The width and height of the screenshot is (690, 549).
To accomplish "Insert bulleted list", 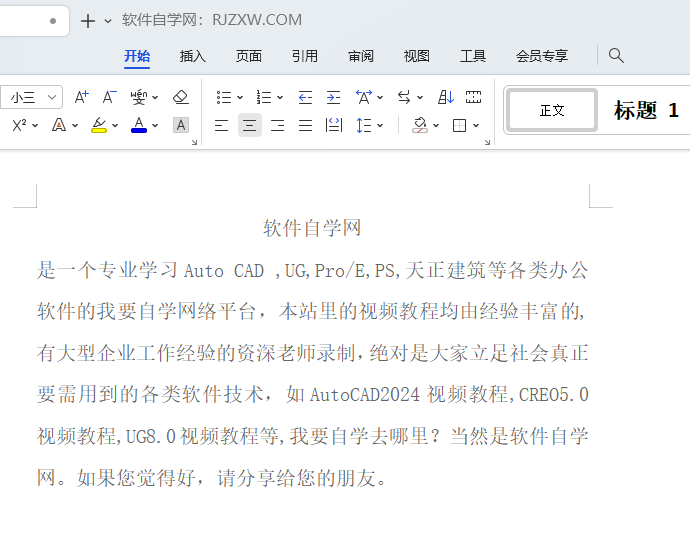I will 224,97.
